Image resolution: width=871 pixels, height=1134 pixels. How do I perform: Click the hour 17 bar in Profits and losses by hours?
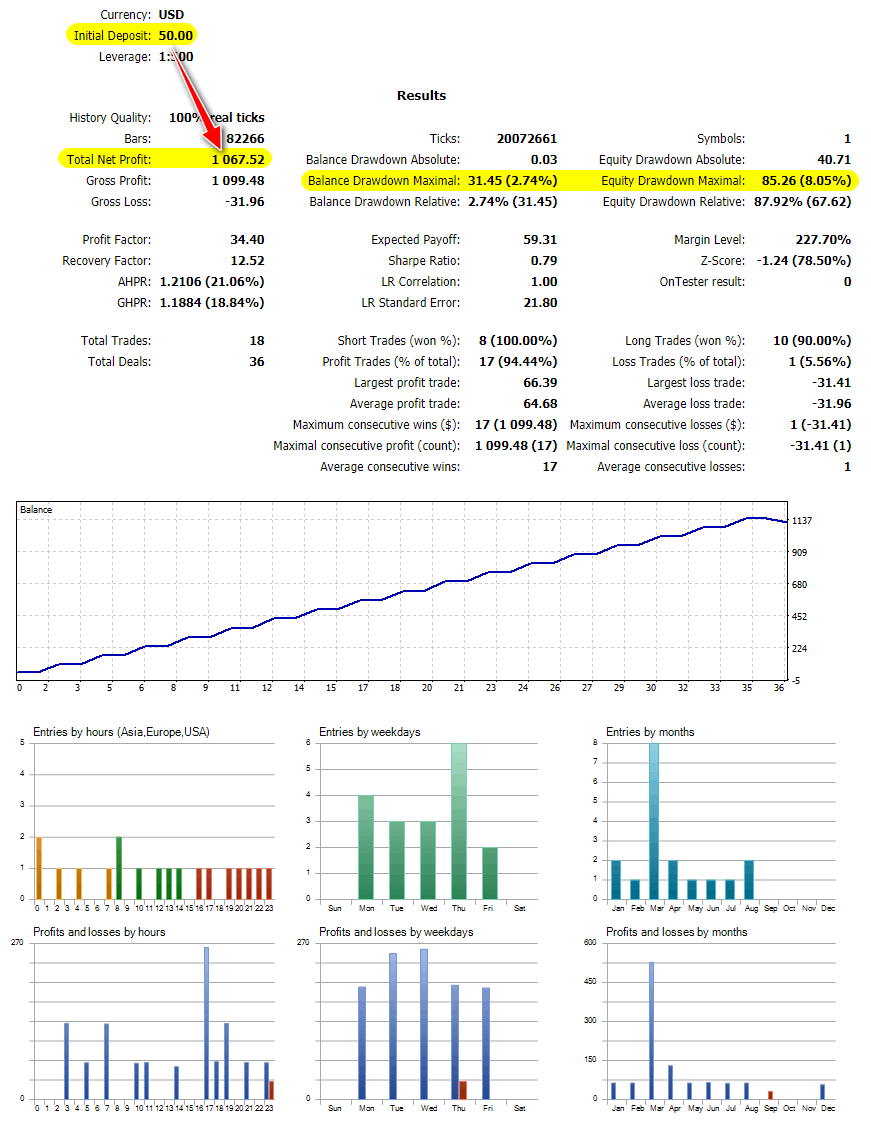click(206, 1023)
